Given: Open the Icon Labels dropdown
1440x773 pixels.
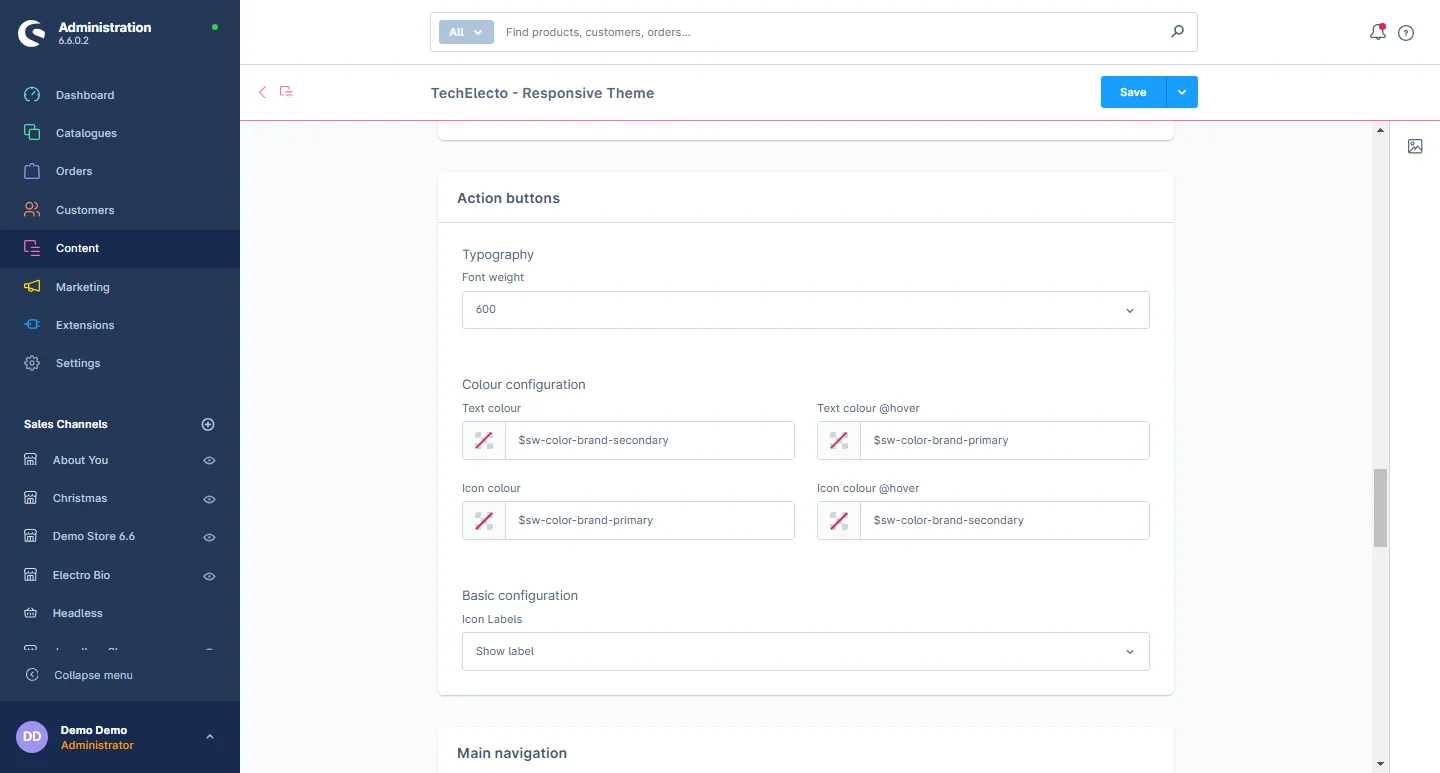Looking at the screenshot, I should 805,651.
